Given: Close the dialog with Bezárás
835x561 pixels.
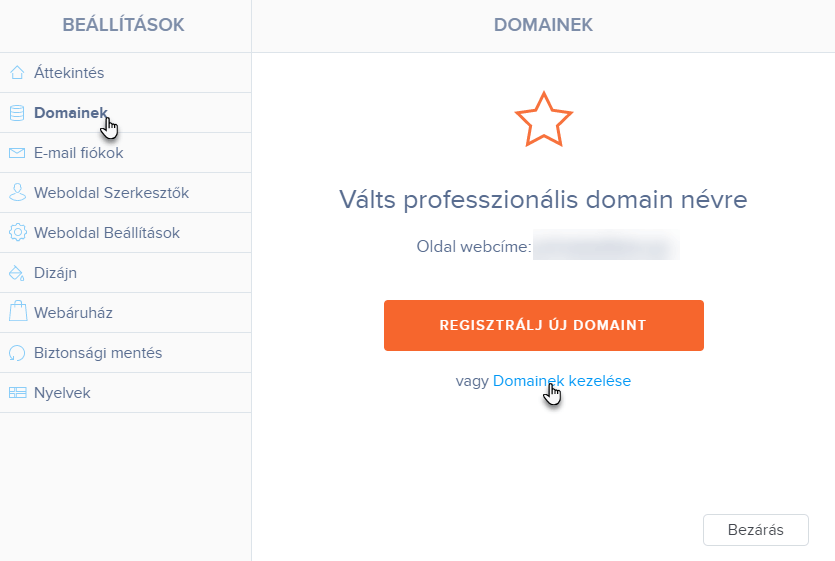Looking at the screenshot, I should (756, 530).
